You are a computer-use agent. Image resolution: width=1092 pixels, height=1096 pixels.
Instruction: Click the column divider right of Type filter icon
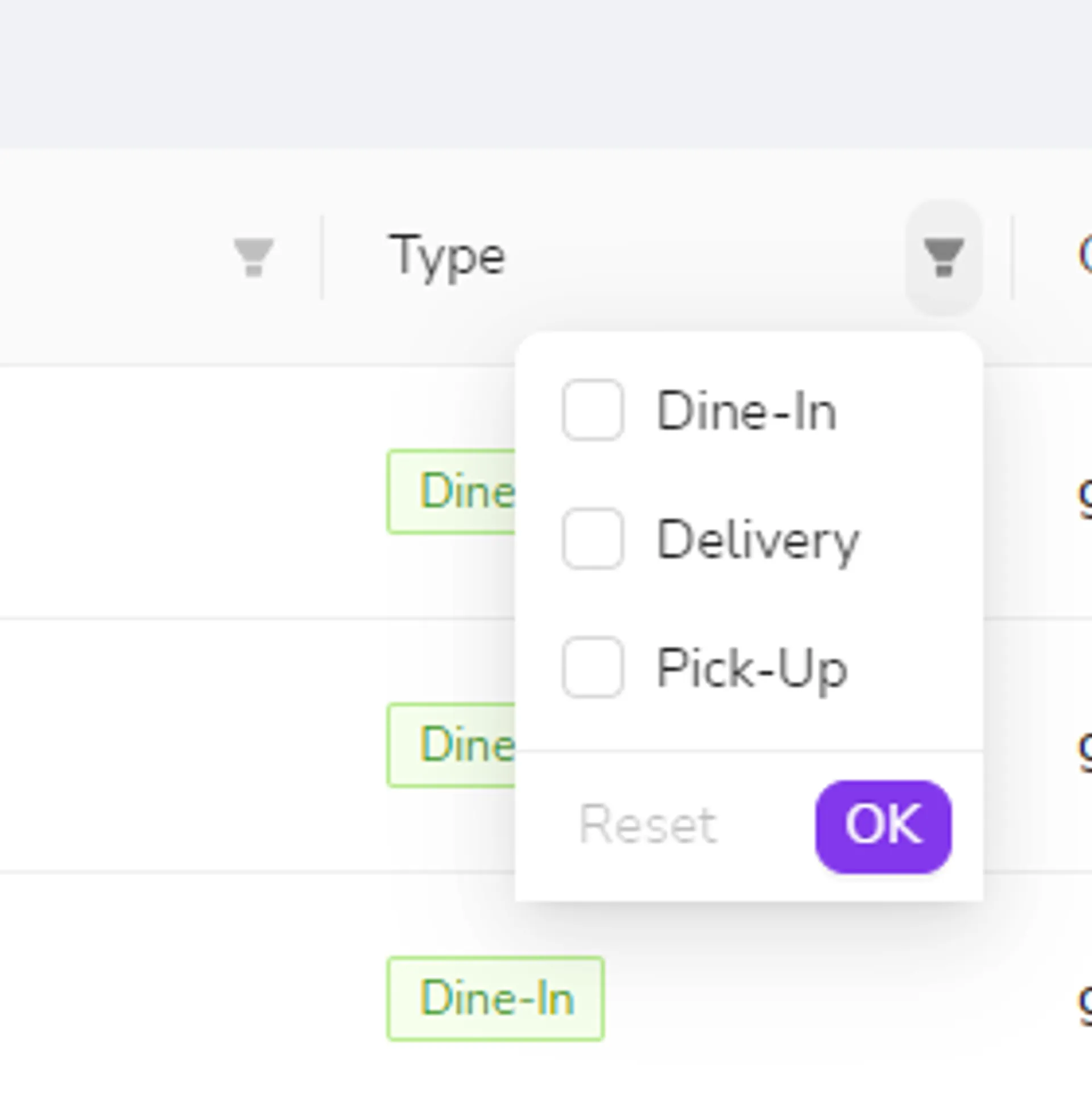[1012, 257]
